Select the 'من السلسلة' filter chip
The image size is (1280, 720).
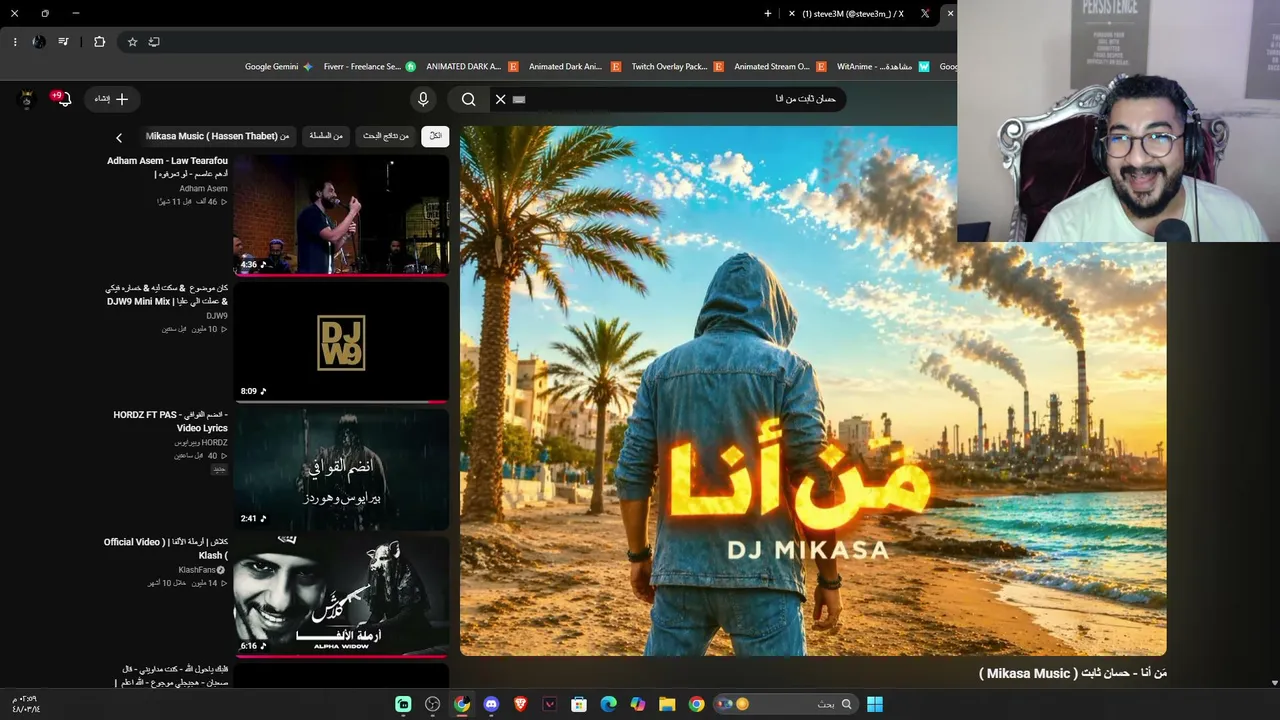(326, 136)
